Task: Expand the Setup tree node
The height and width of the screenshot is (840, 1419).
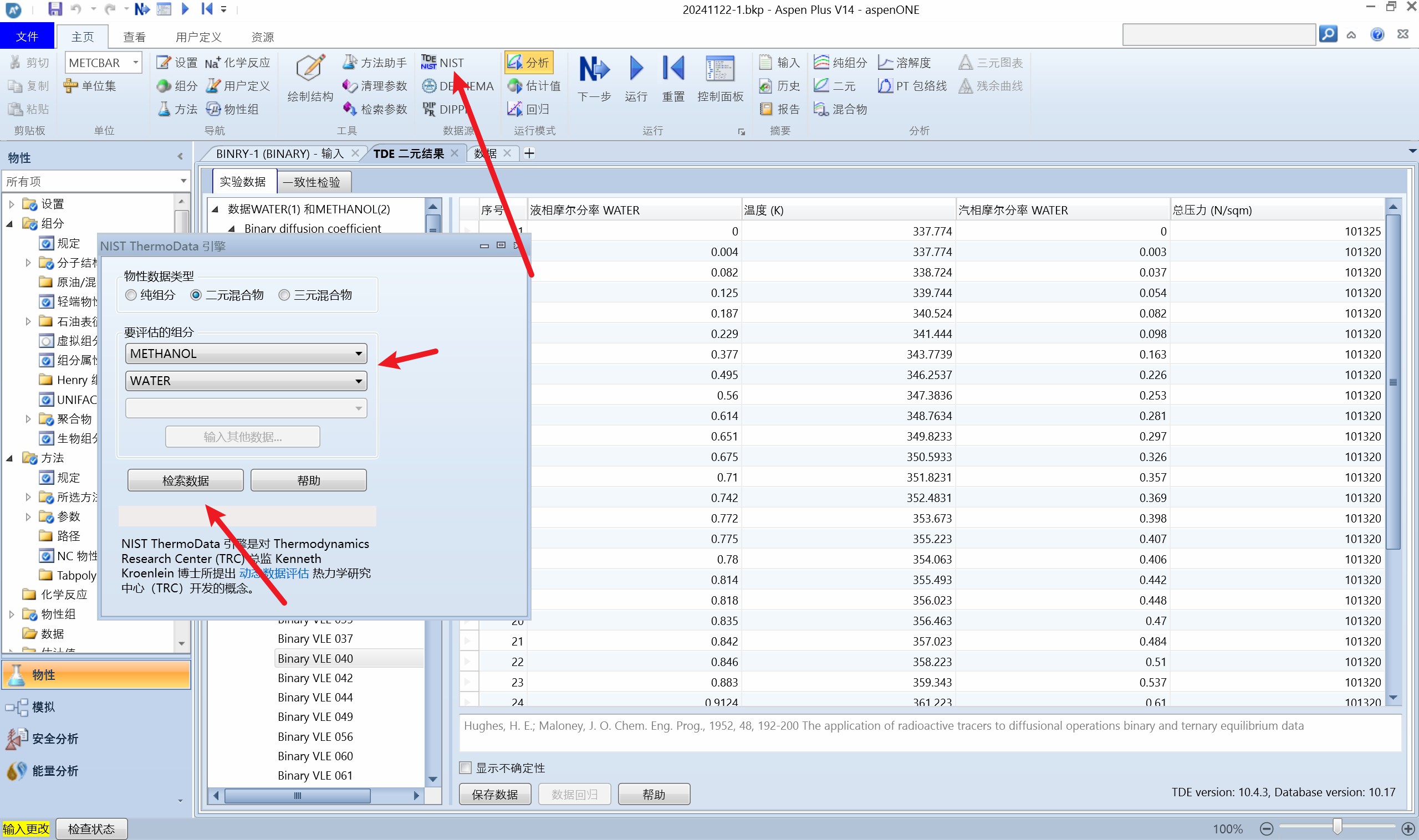Action: (x=11, y=204)
